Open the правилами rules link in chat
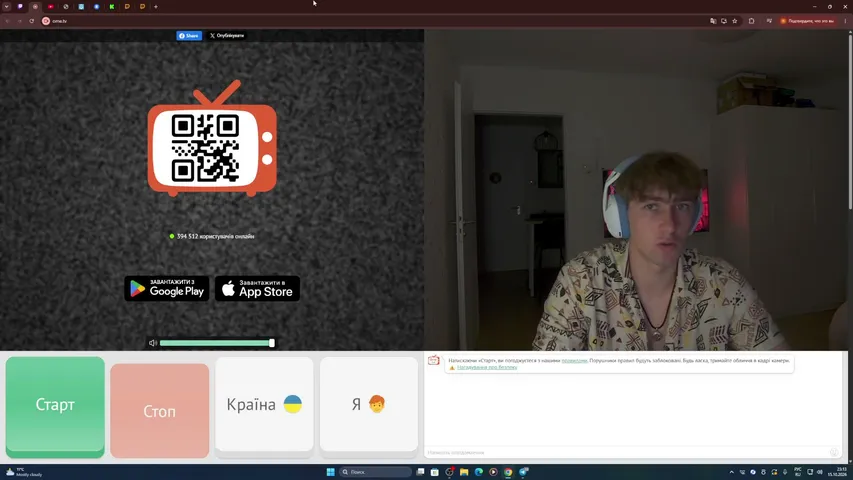The width and height of the screenshot is (853, 480). (x=574, y=360)
